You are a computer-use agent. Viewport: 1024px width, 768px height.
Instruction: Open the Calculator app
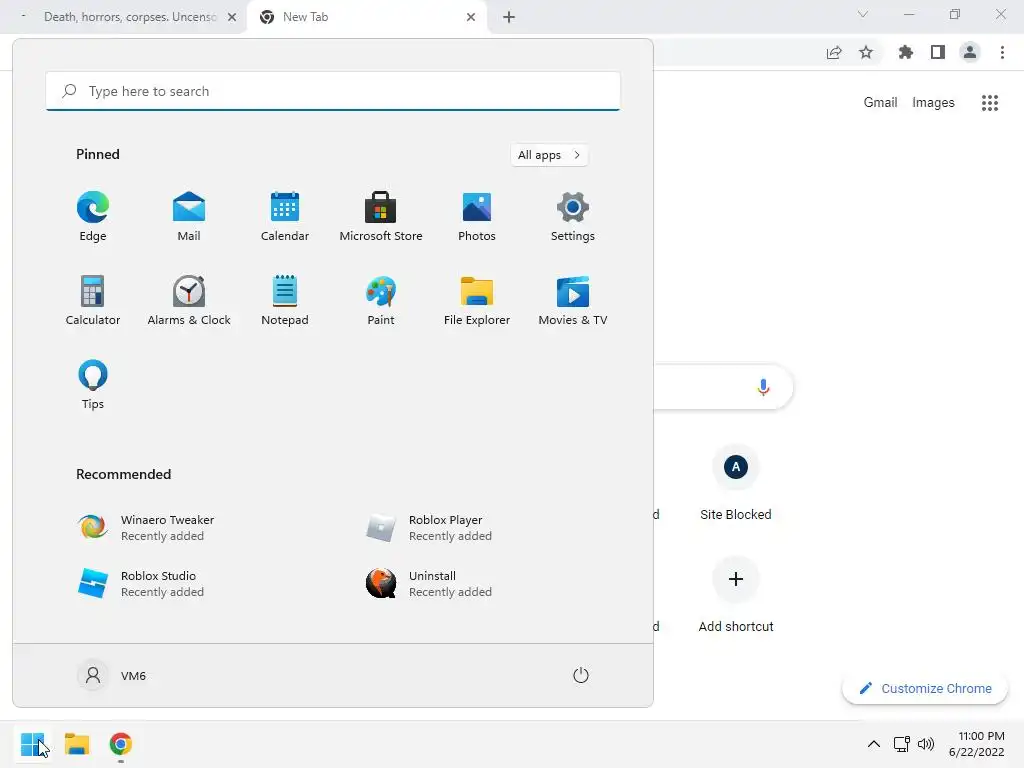tap(93, 301)
